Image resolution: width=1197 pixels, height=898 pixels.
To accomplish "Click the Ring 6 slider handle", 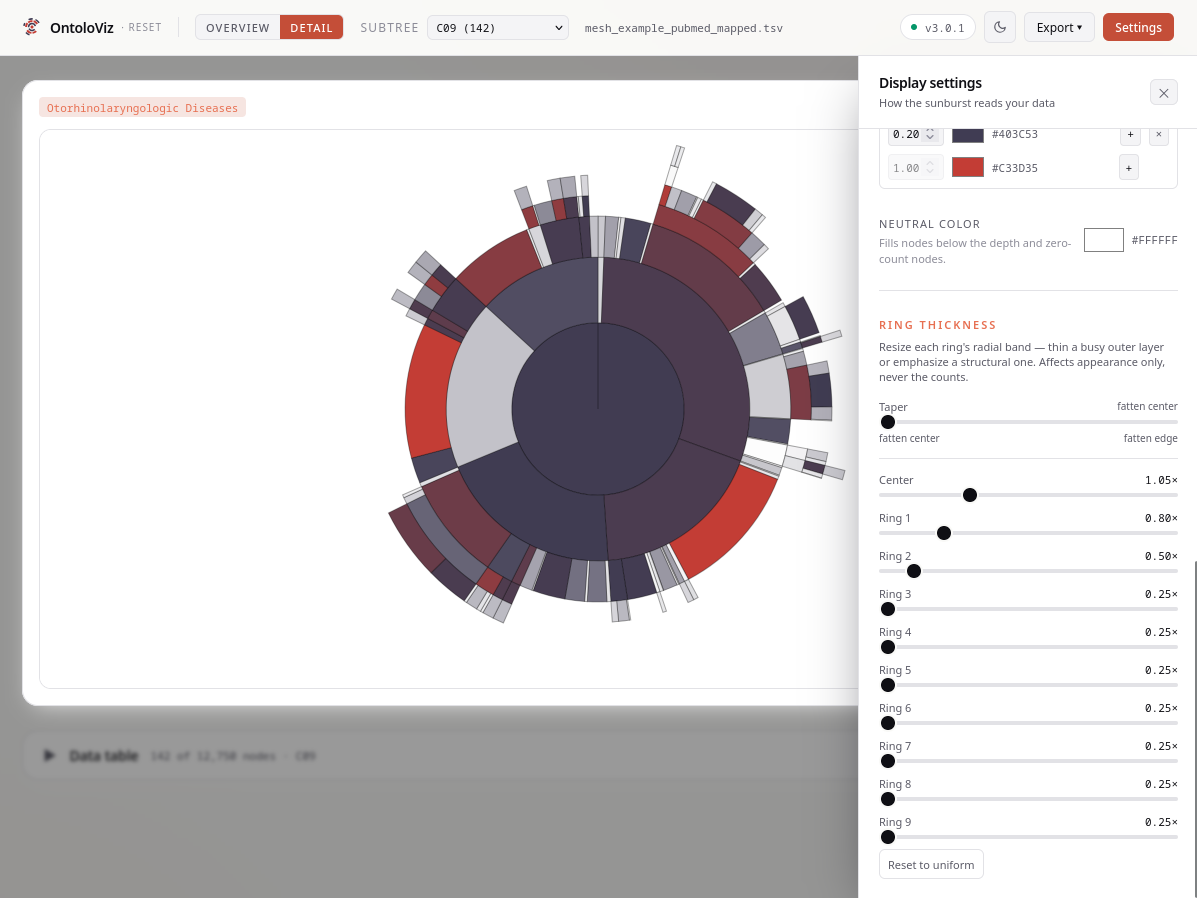I will [887, 723].
